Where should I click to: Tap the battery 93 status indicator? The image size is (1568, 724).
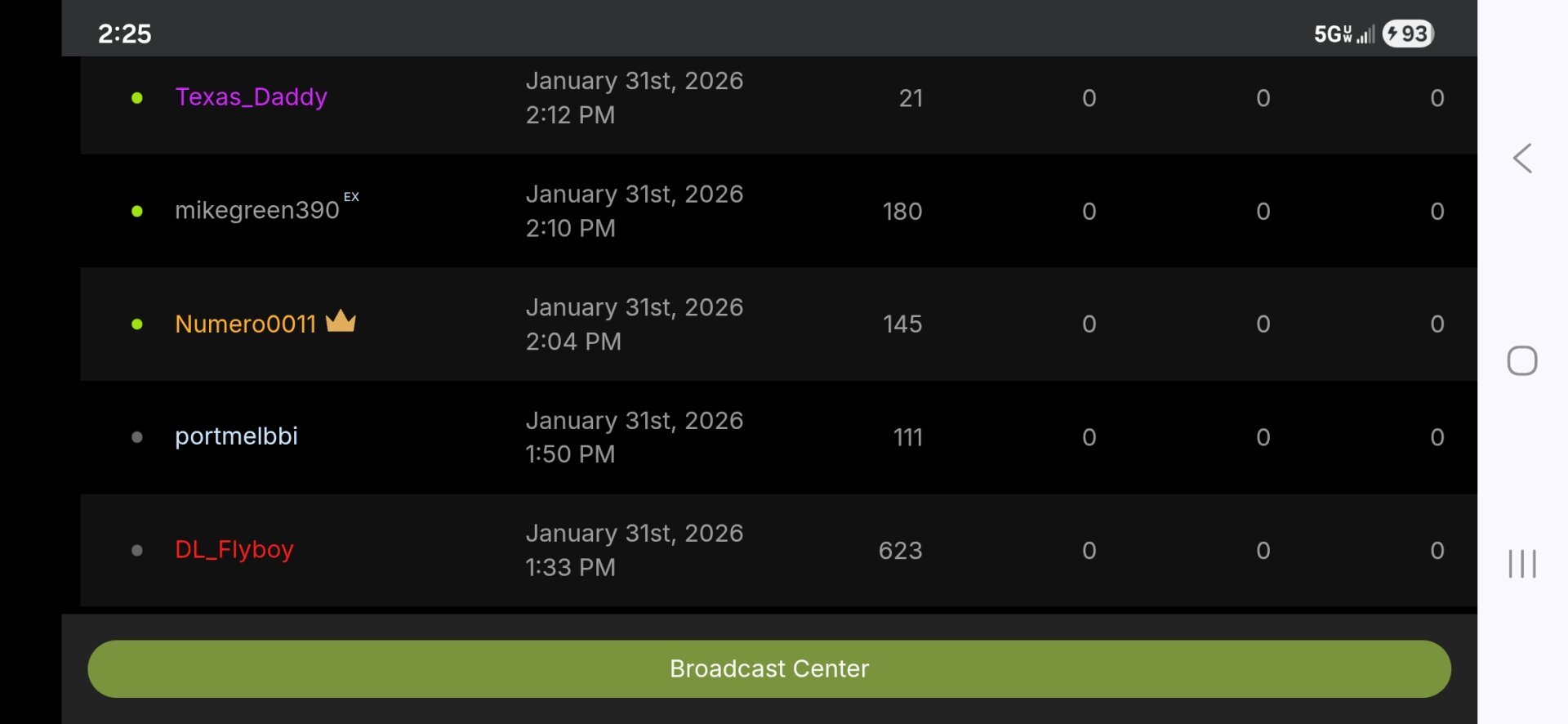pos(1408,34)
